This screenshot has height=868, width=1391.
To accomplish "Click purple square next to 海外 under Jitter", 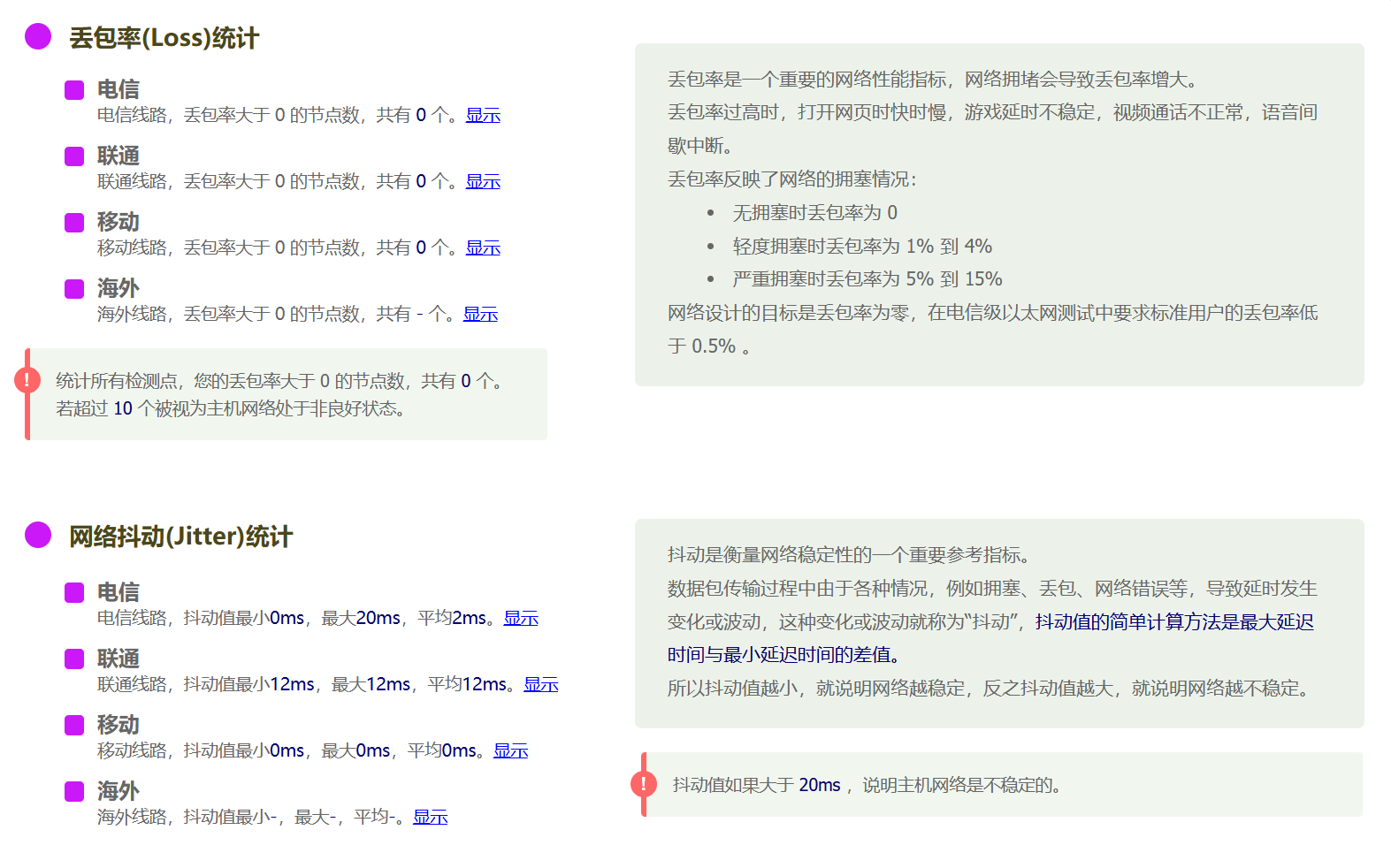I will (x=74, y=792).
